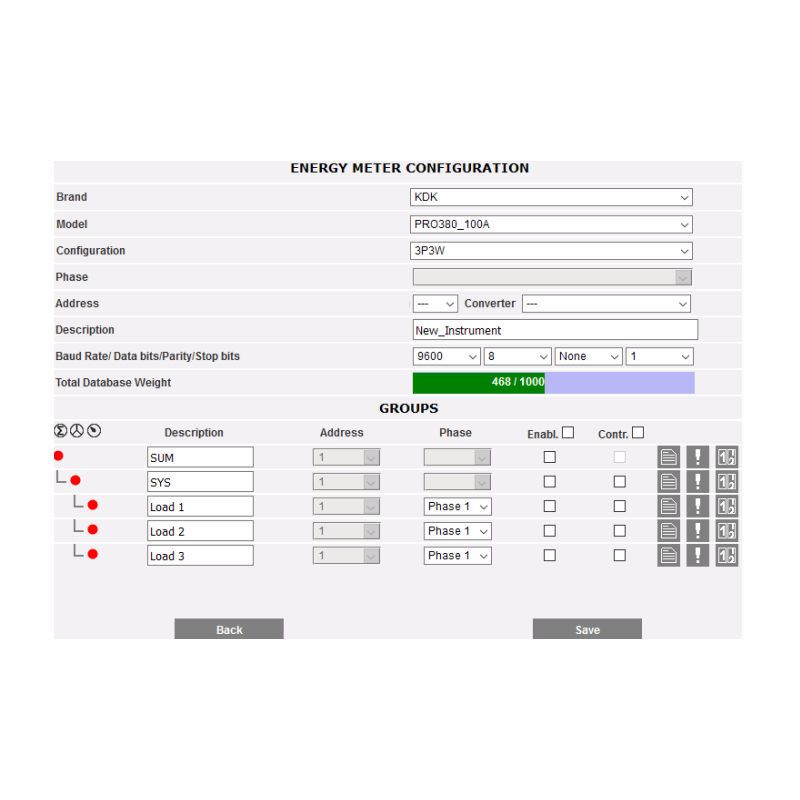Viewport: 800px width, 800px height.
Task: Click the three-phase circle icon in Groups header
Action: point(77,431)
